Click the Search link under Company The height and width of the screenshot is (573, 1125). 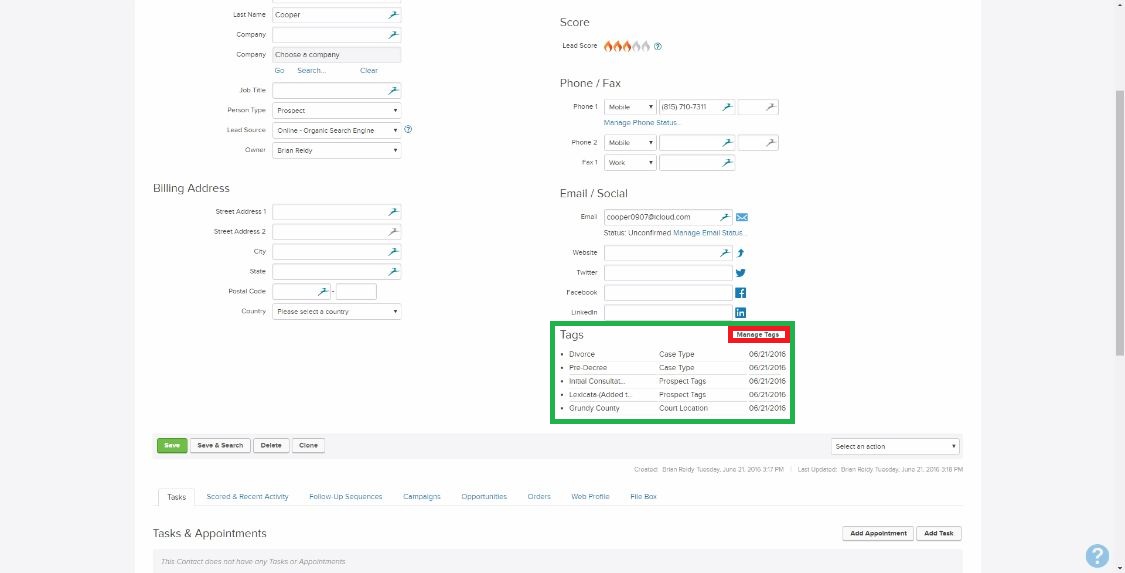click(x=311, y=70)
